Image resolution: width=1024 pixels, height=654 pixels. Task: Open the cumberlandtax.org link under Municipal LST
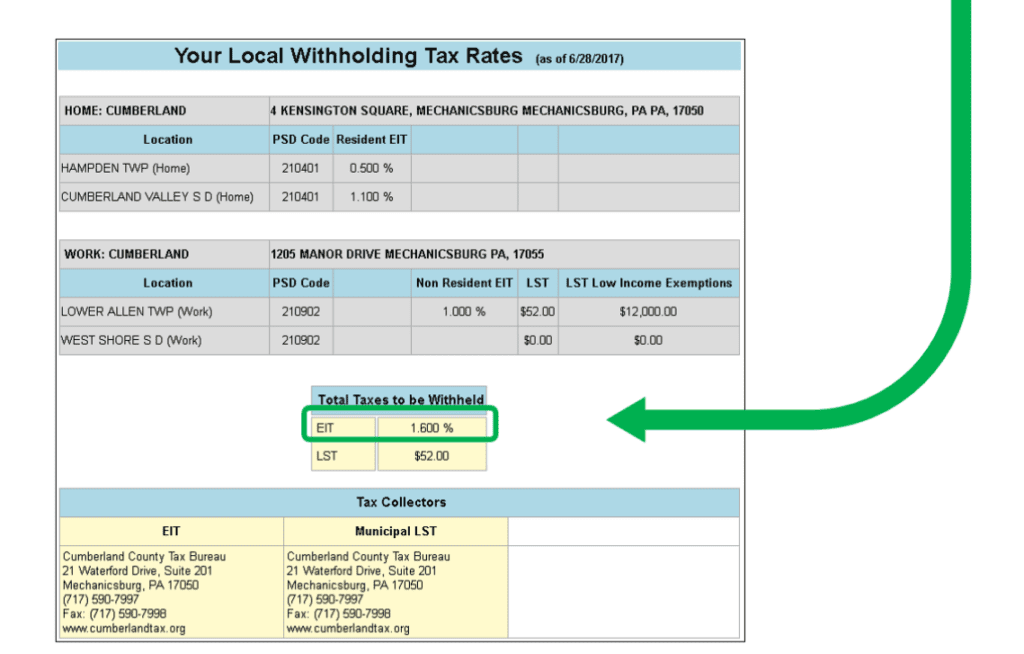348,629
